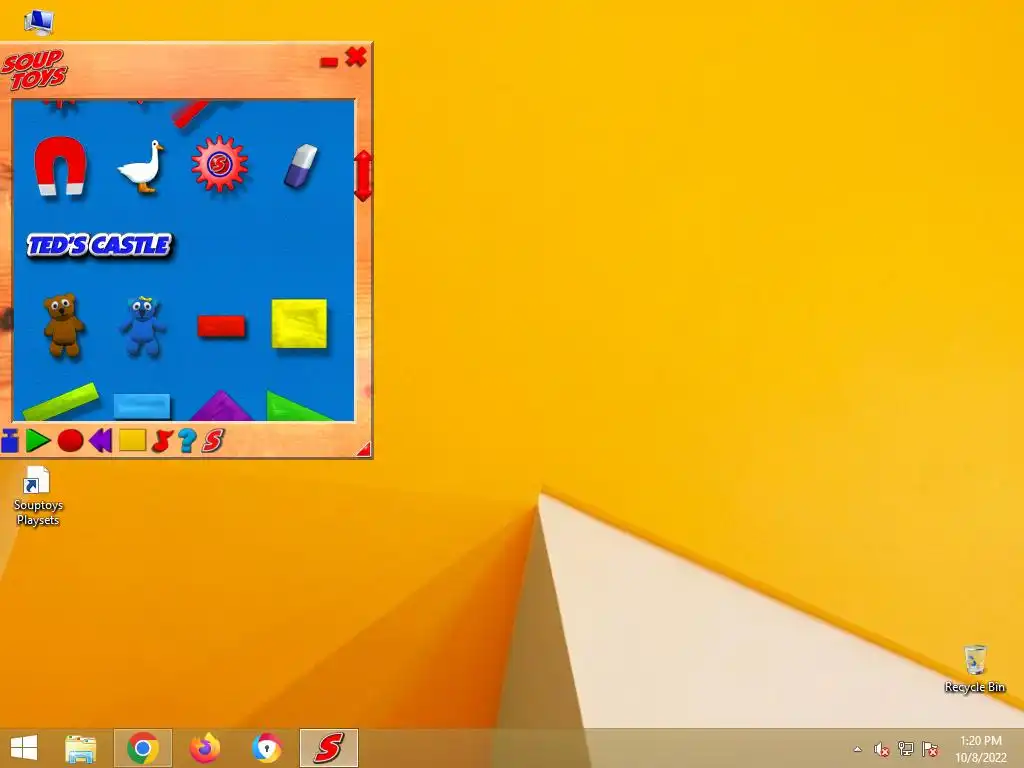Click the partly visible red stick toy
The width and height of the screenshot is (1024, 768).
[x=191, y=113]
